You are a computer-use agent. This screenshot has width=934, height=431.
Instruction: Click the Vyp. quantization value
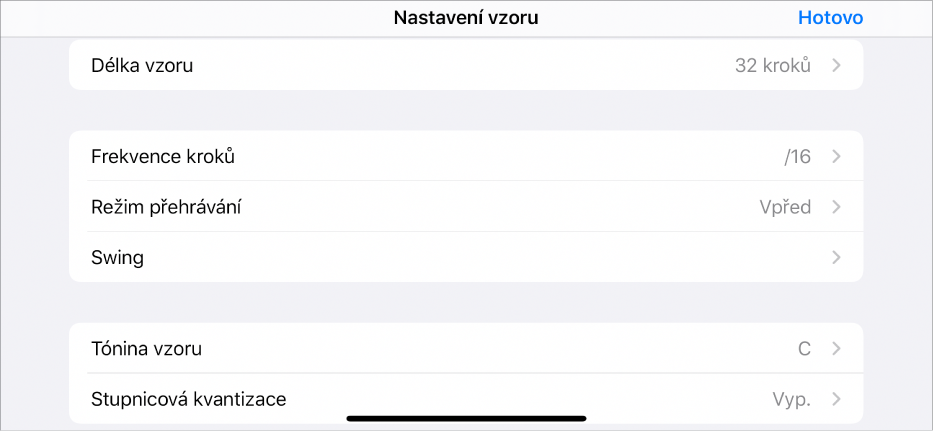[x=791, y=400]
